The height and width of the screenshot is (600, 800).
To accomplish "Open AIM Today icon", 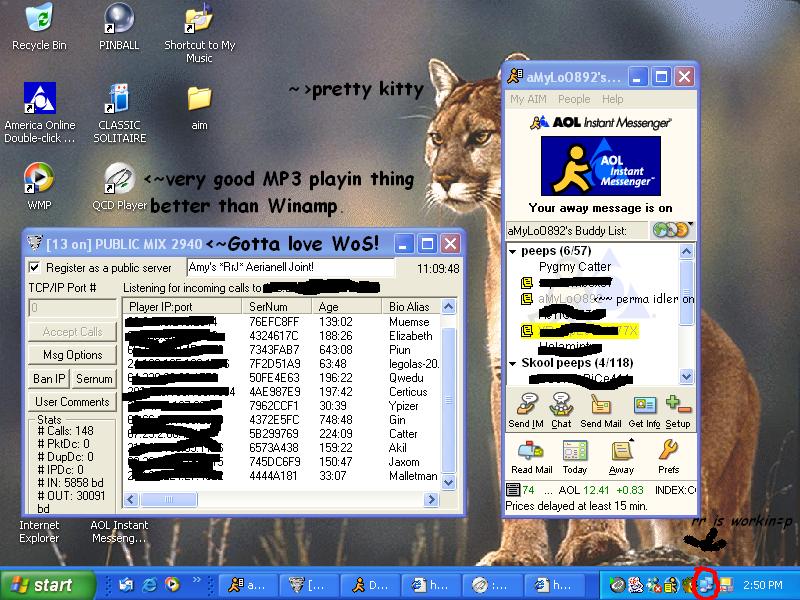I will tap(575, 451).
